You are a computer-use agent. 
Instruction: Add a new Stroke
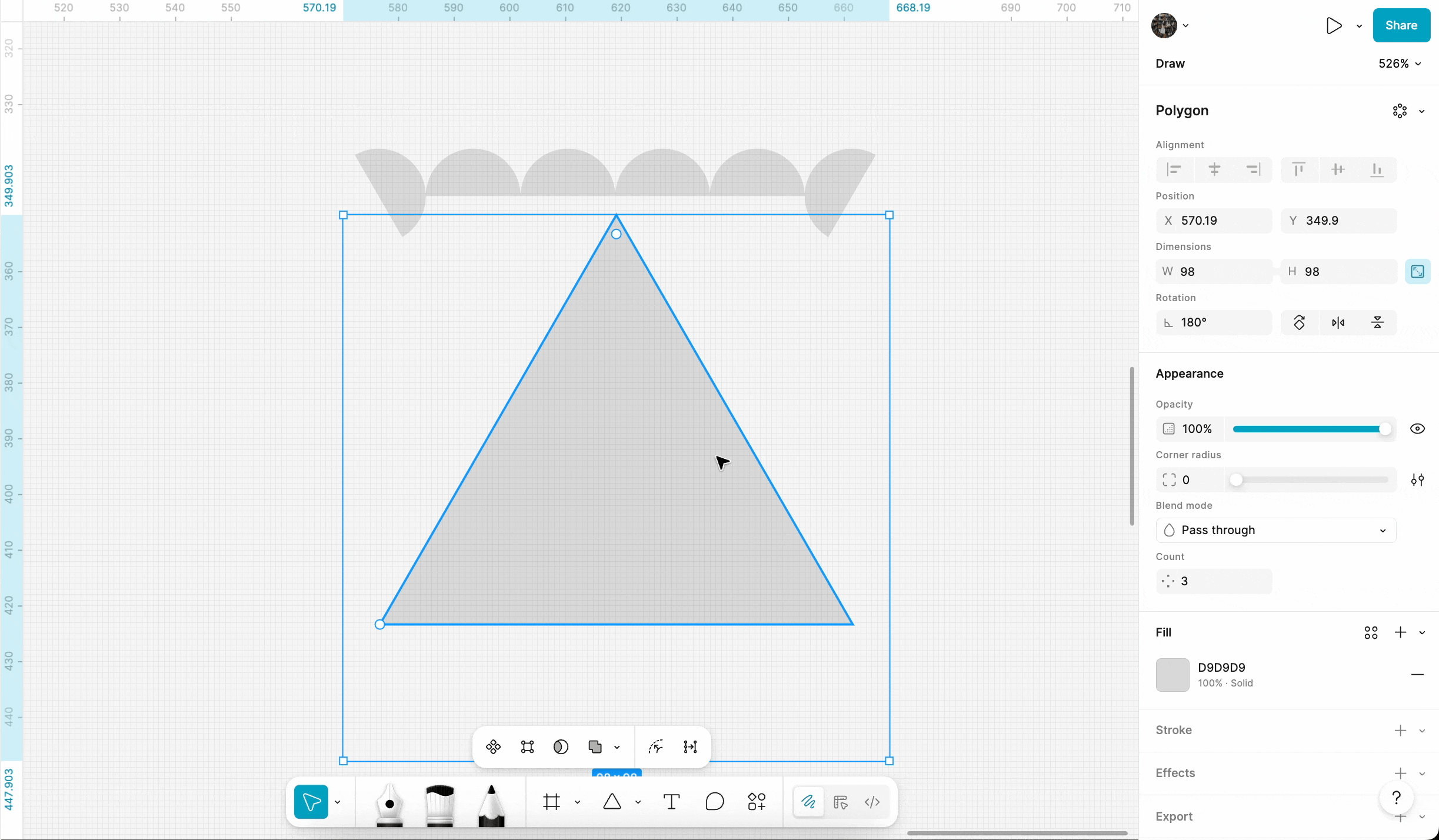pyautogui.click(x=1400, y=731)
